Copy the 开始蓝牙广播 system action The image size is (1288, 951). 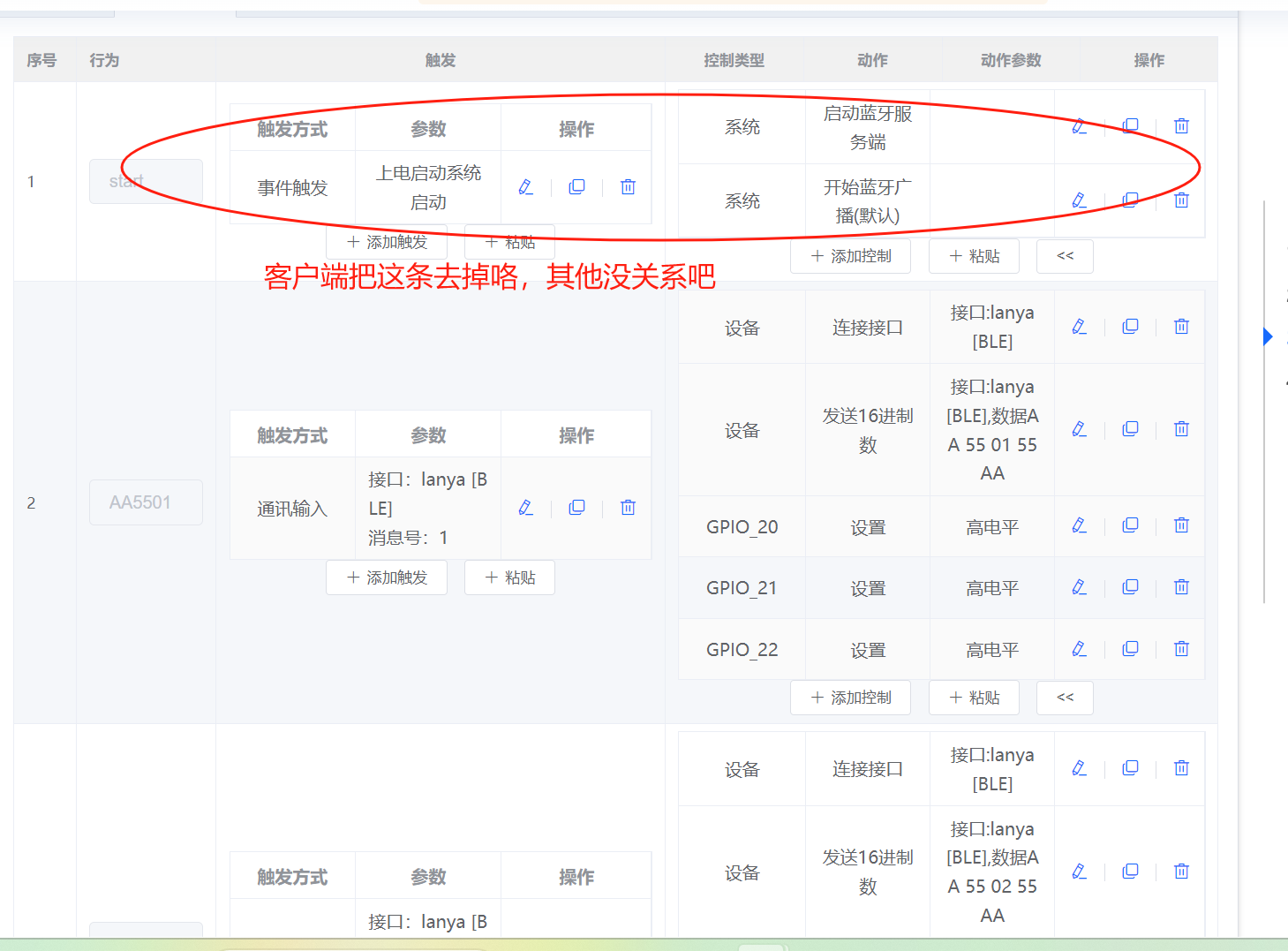[x=1130, y=200]
